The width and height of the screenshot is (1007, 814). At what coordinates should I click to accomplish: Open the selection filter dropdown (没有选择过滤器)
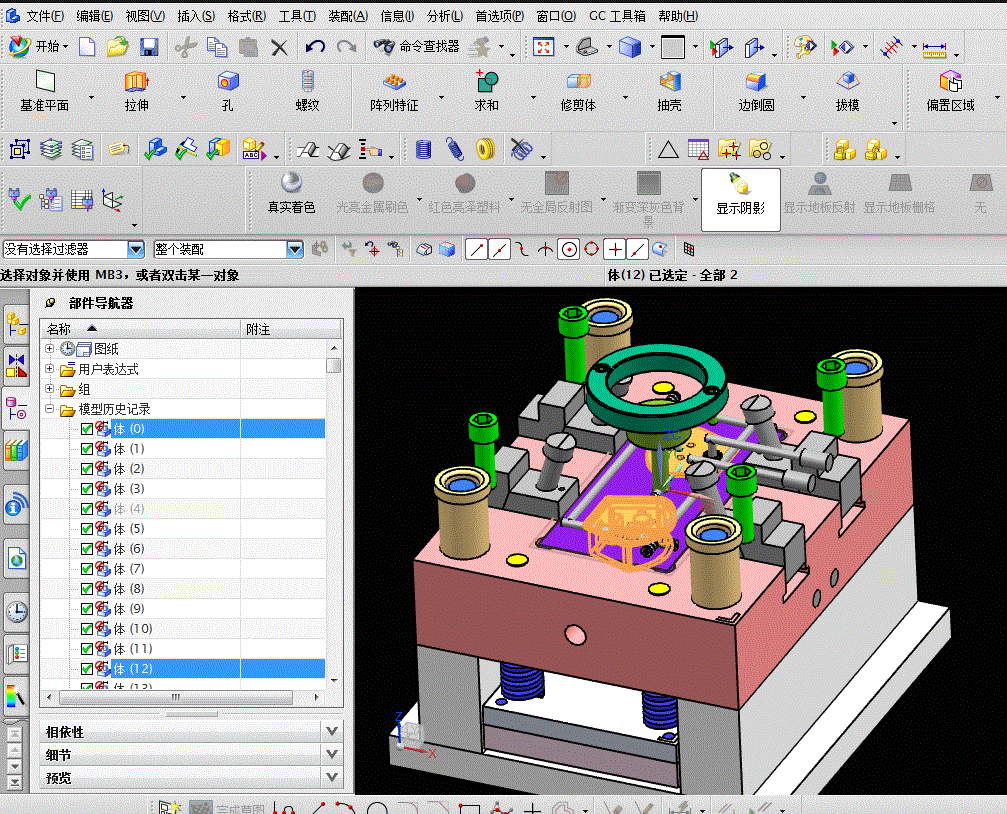[x=136, y=249]
